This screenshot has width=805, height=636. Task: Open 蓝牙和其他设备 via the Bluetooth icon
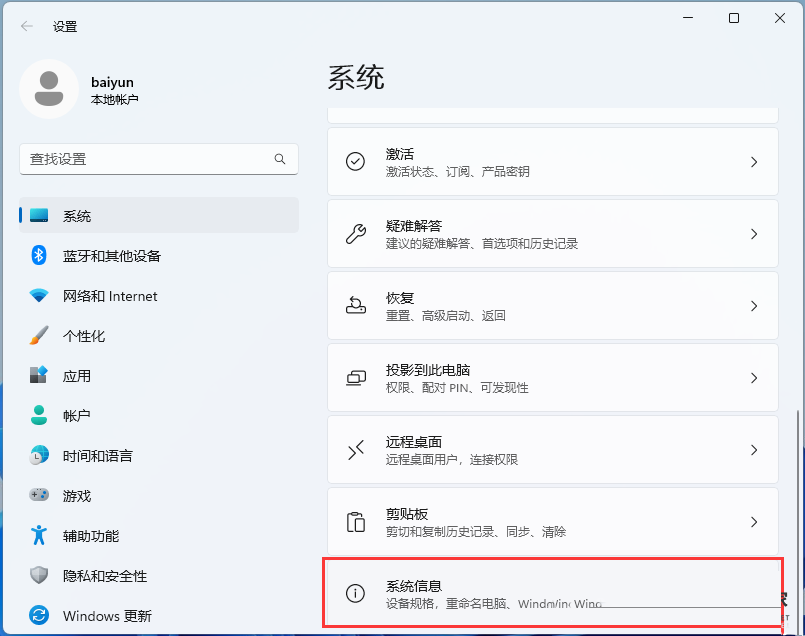[37, 256]
